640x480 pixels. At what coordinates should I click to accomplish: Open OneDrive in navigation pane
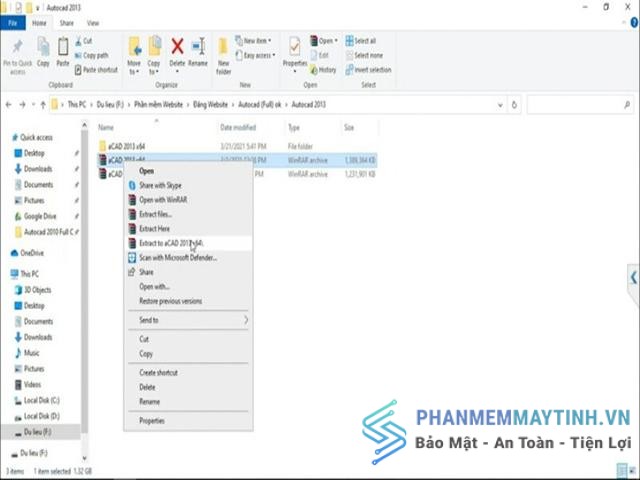27,253
